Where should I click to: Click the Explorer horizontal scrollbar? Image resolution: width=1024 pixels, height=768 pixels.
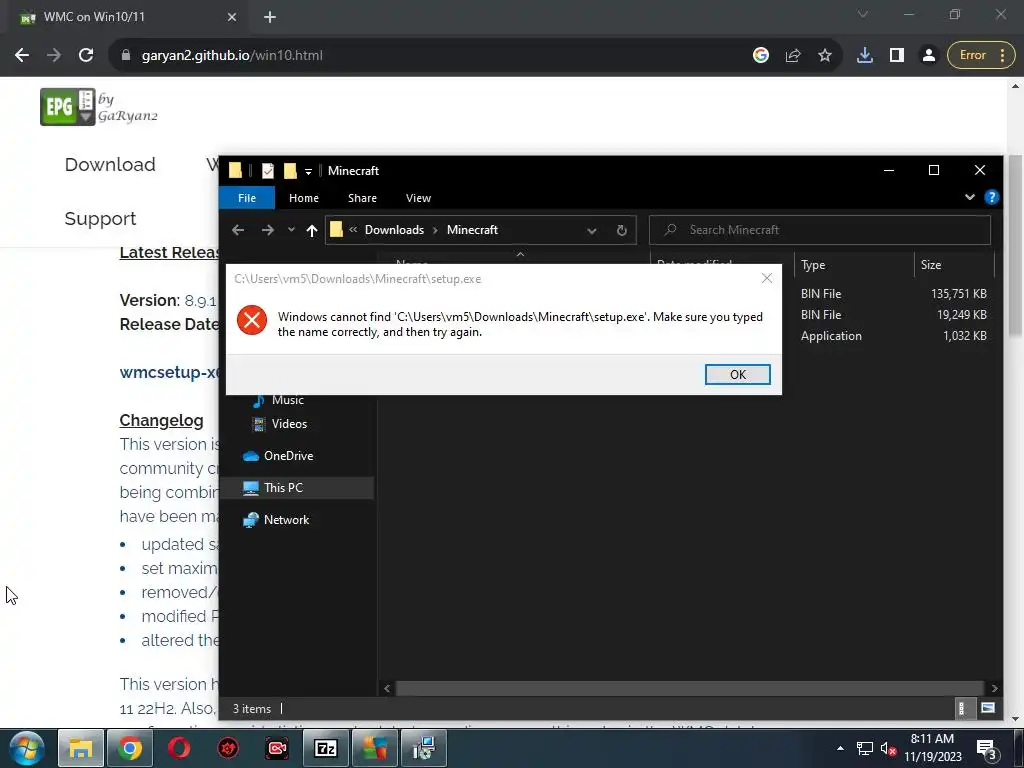(689, 688)
